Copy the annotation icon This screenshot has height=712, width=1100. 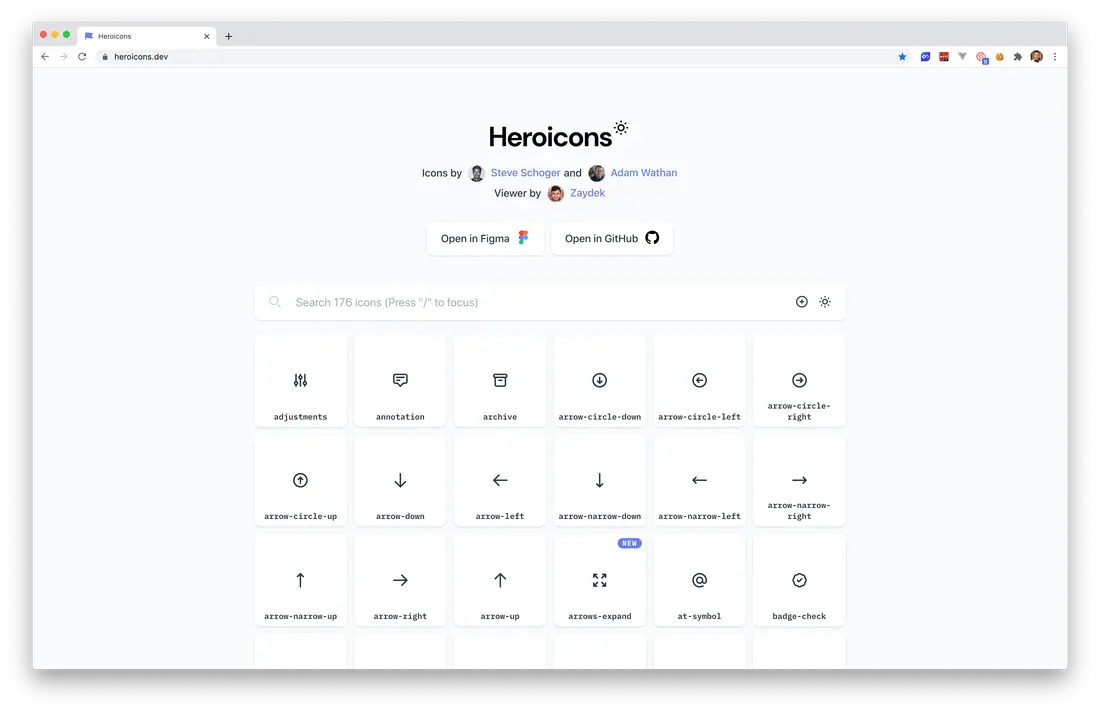(x=400, y=381)
